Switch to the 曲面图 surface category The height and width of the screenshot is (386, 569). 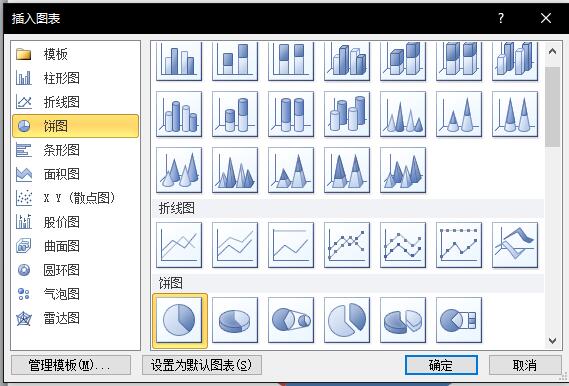tap(75, 246)
